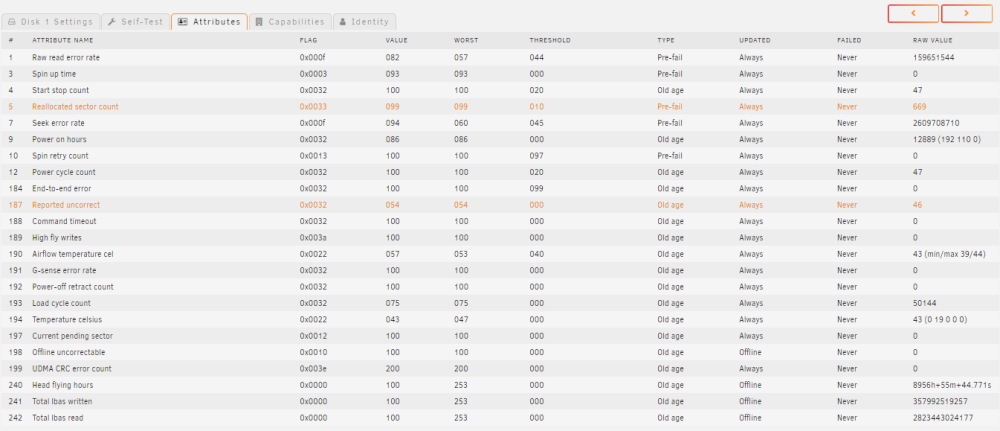The width and height of the screenshot is (1000, 431).
Task: Click raw value 159651544 for read errors
Action: click(934, 57)
